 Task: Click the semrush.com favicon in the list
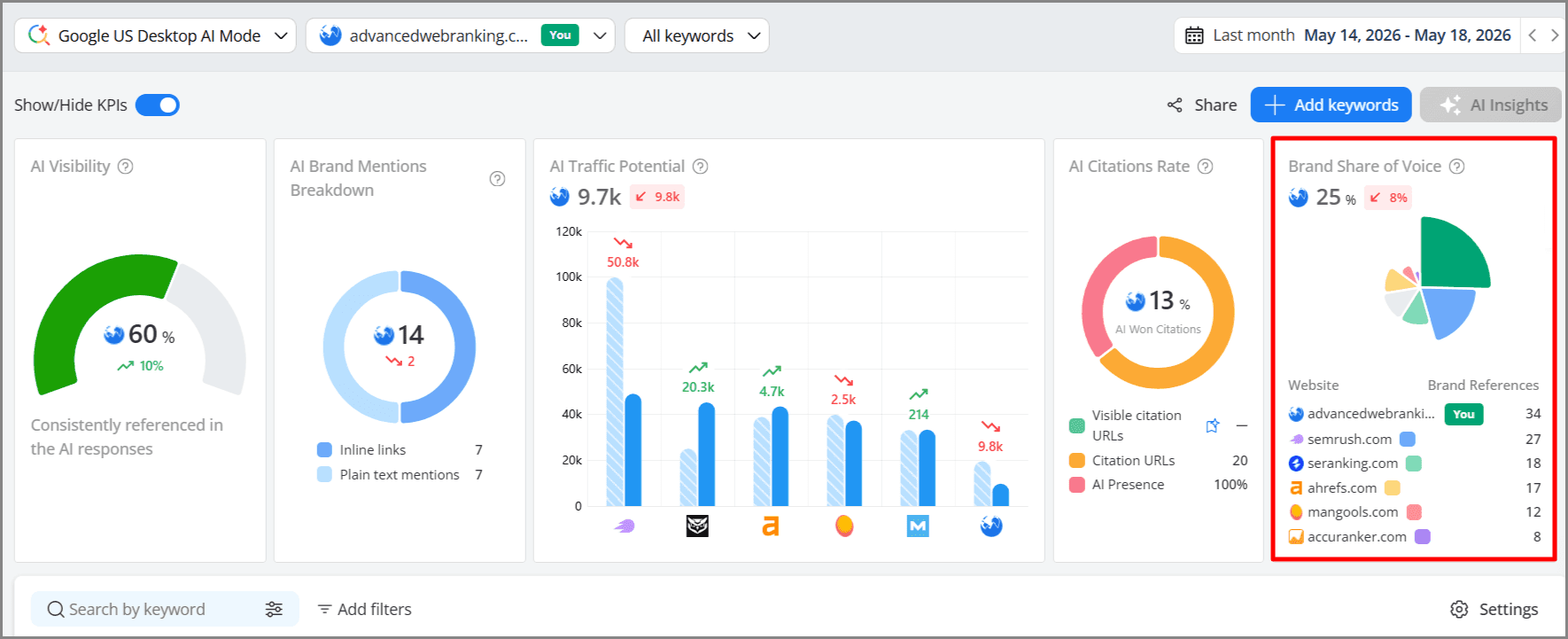pyautogui.click(x=1296, y=440)
